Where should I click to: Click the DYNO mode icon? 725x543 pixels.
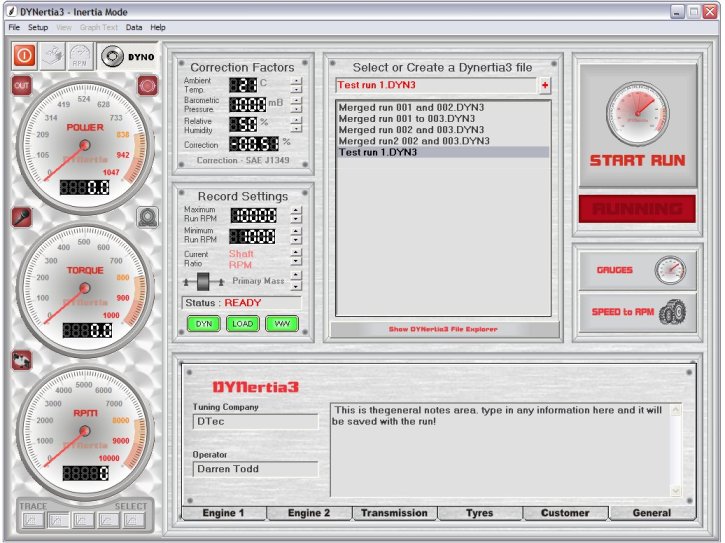coord(113,56)
